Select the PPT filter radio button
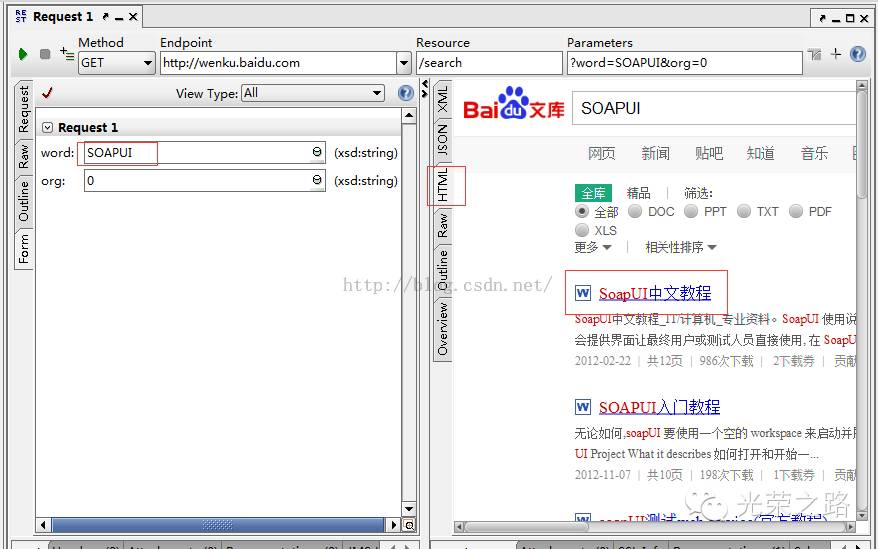This screenshot has width=878, height=549. coord(691,211)
